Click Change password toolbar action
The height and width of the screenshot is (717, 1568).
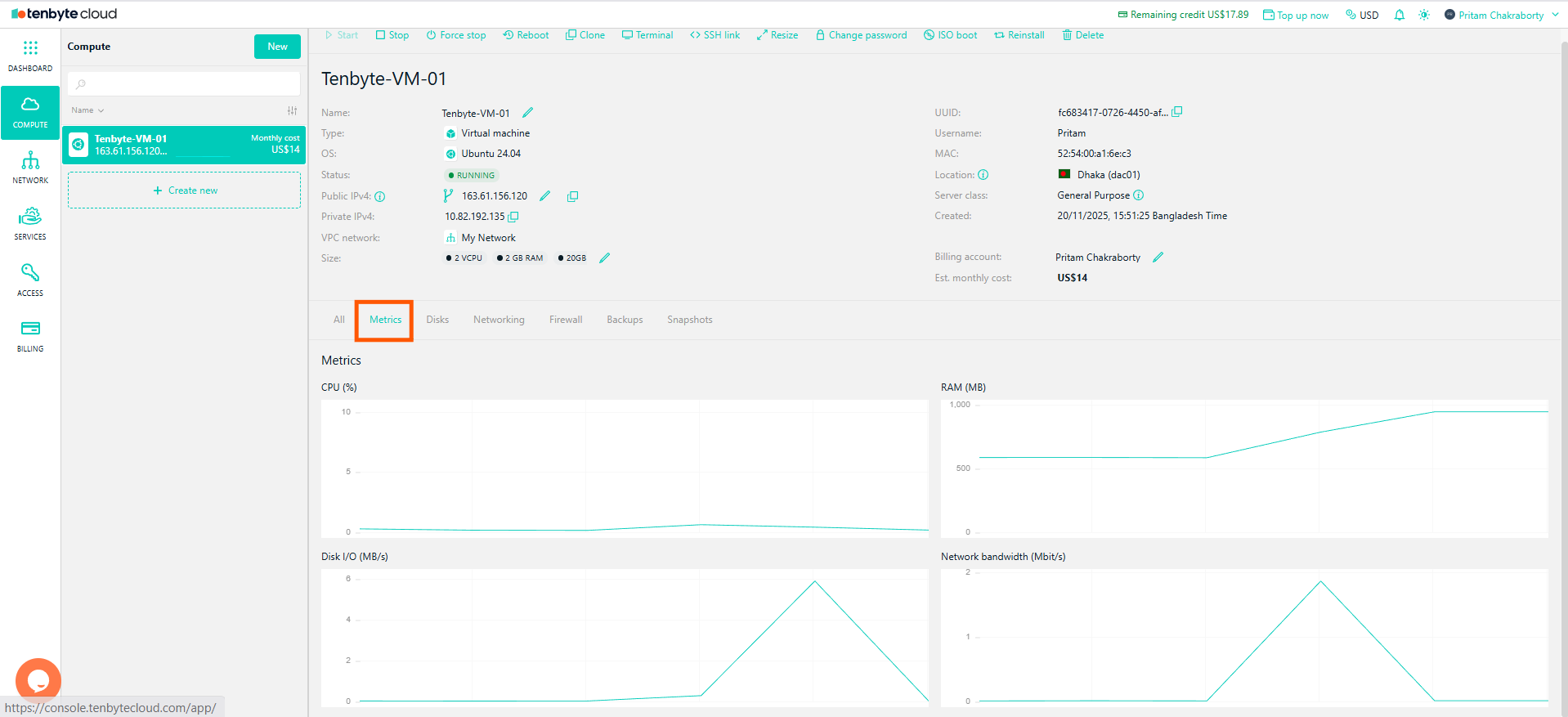click(x=862, y=35)
